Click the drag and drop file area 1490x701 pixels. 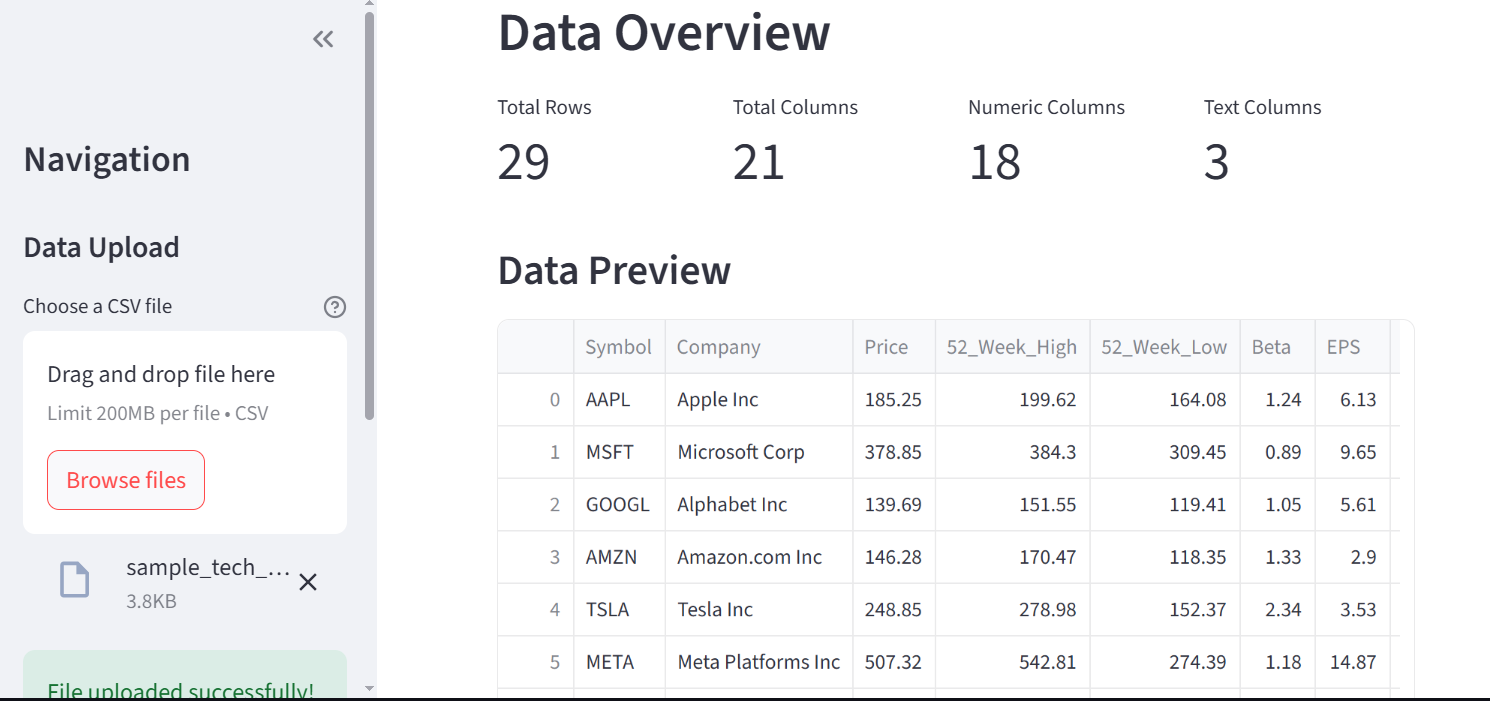185,392
